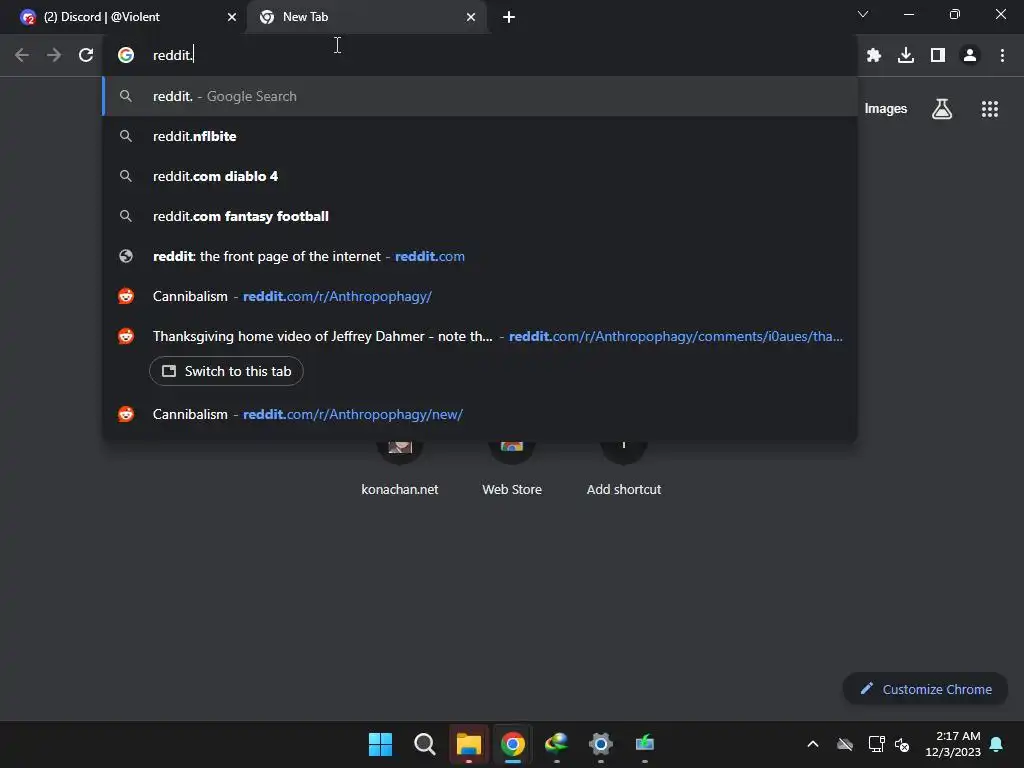Open the Extensions puzzle icon
Image resolution: width=1024 pixels, height=768 pixels.
(874, 56)
